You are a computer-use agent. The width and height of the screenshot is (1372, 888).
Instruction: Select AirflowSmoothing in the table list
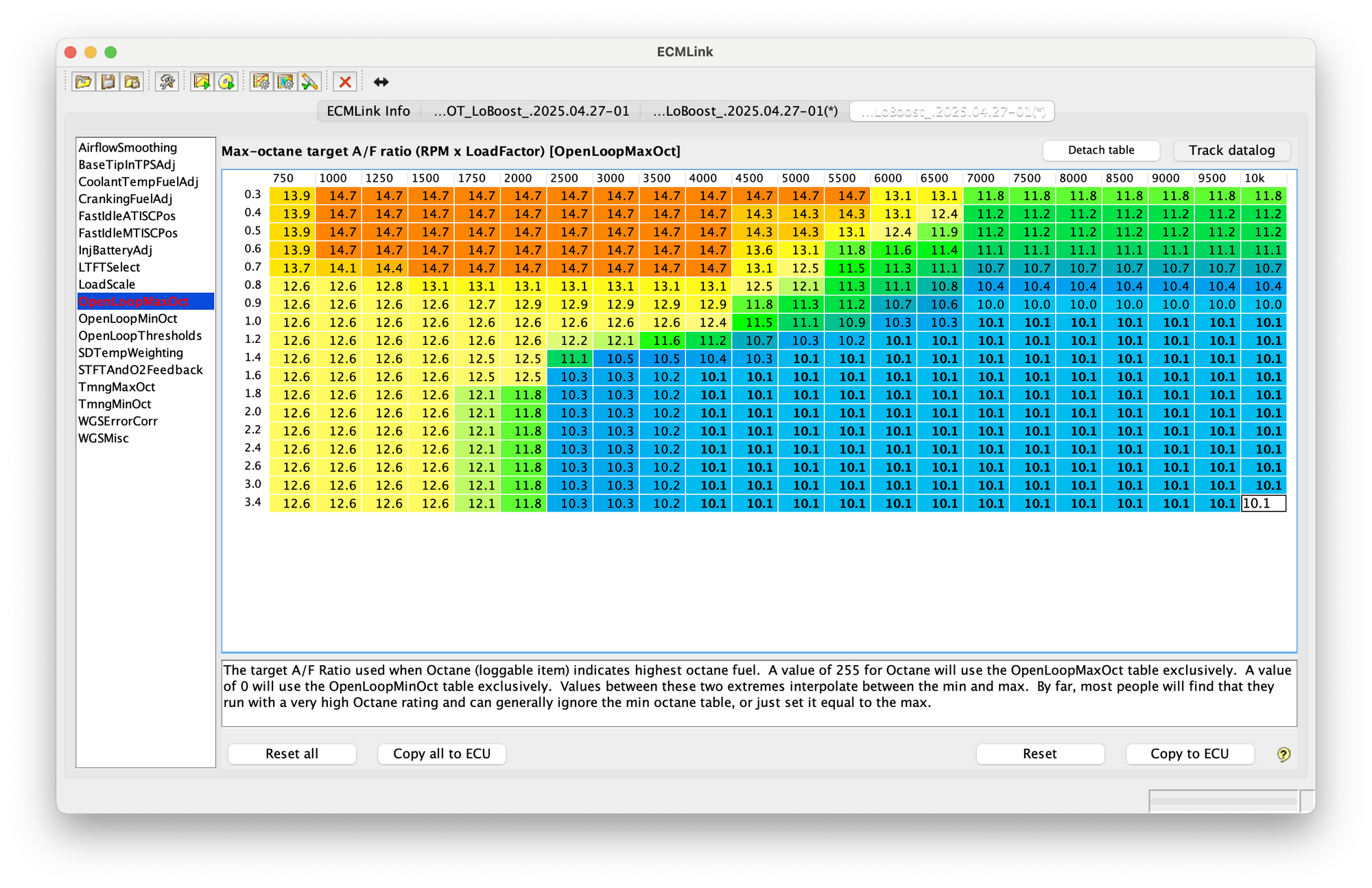point(145,147)
